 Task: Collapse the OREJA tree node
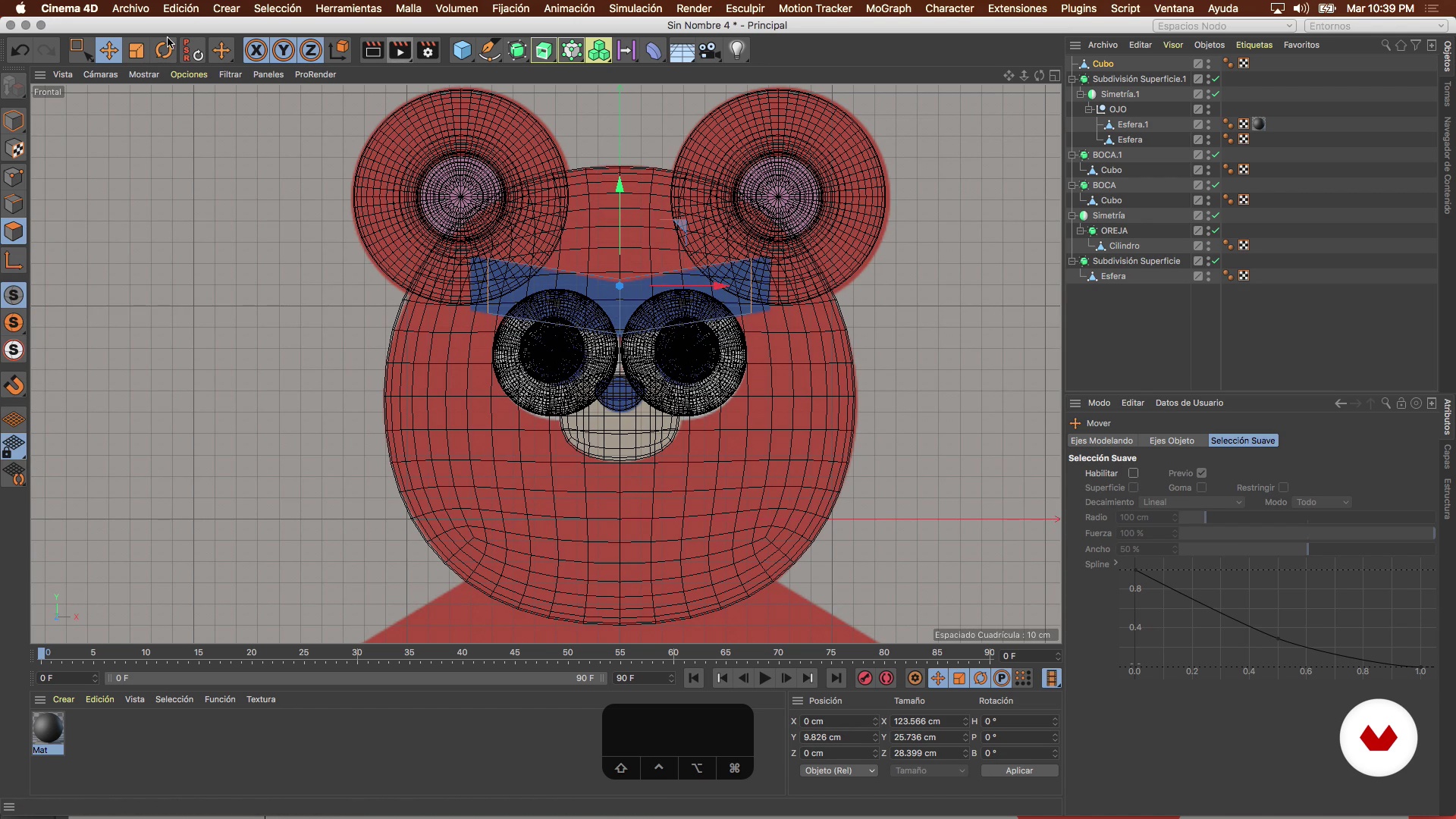coord(1081,231)
